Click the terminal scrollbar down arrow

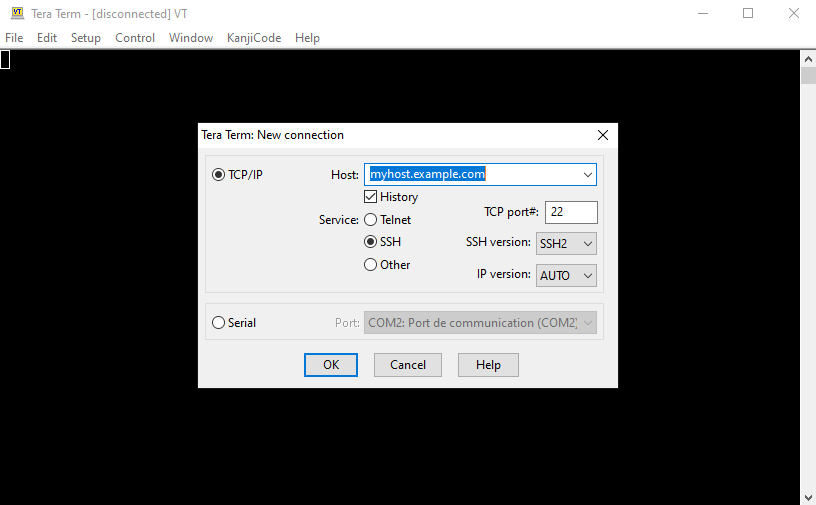tap(808, 497)
